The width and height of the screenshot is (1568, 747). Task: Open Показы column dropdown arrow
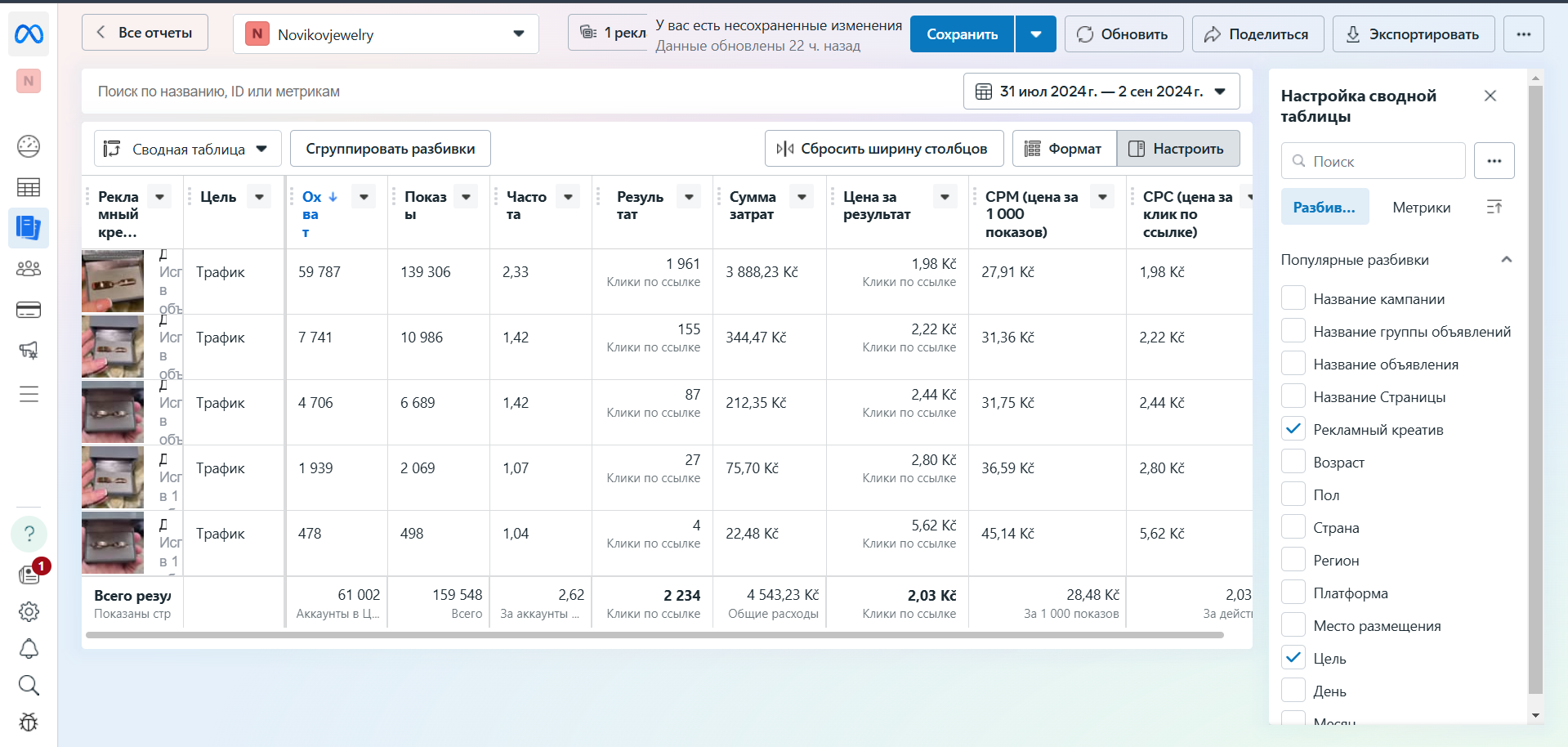click(466, 196)
